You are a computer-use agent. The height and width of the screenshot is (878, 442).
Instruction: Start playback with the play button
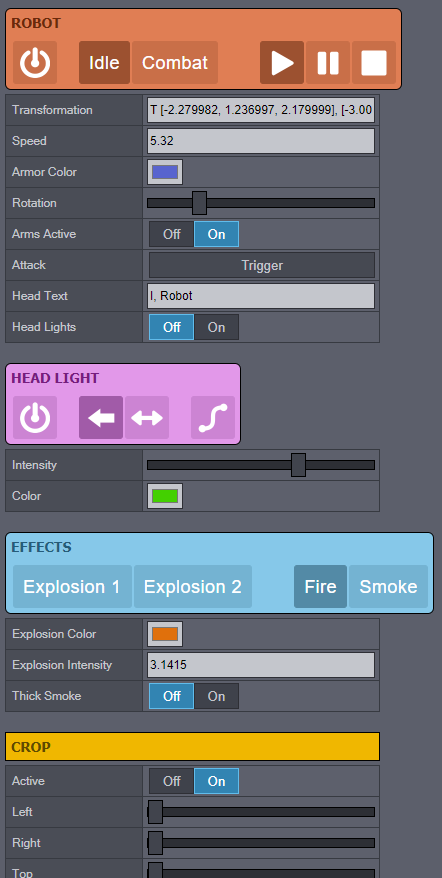282,63
